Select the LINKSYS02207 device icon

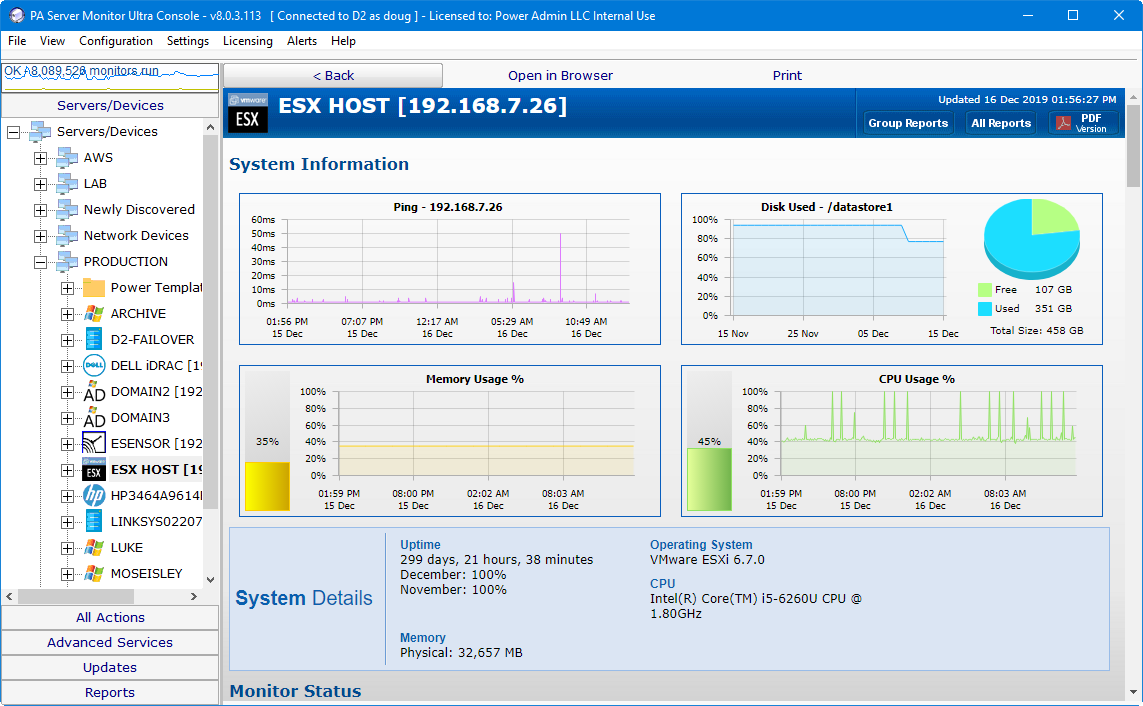[93, 521]
